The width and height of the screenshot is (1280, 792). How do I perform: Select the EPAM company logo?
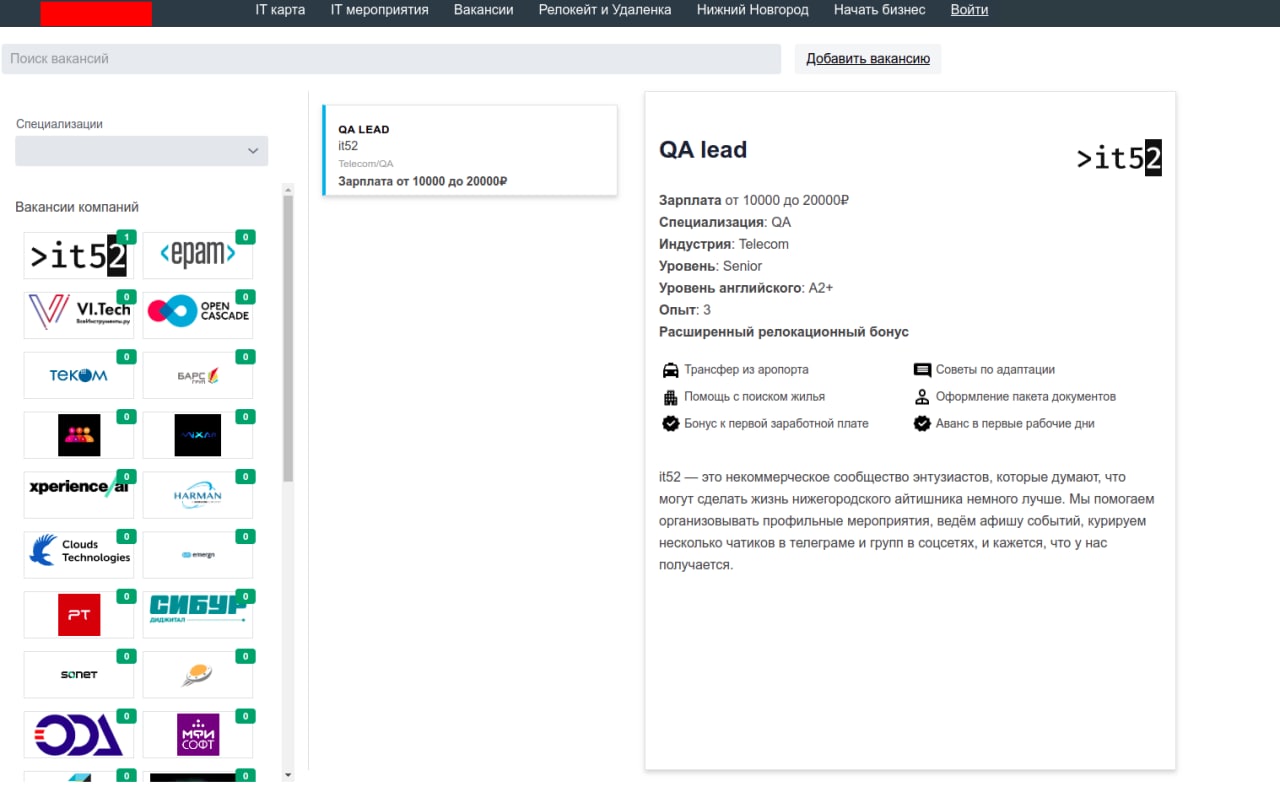click(x=198, y=256)
